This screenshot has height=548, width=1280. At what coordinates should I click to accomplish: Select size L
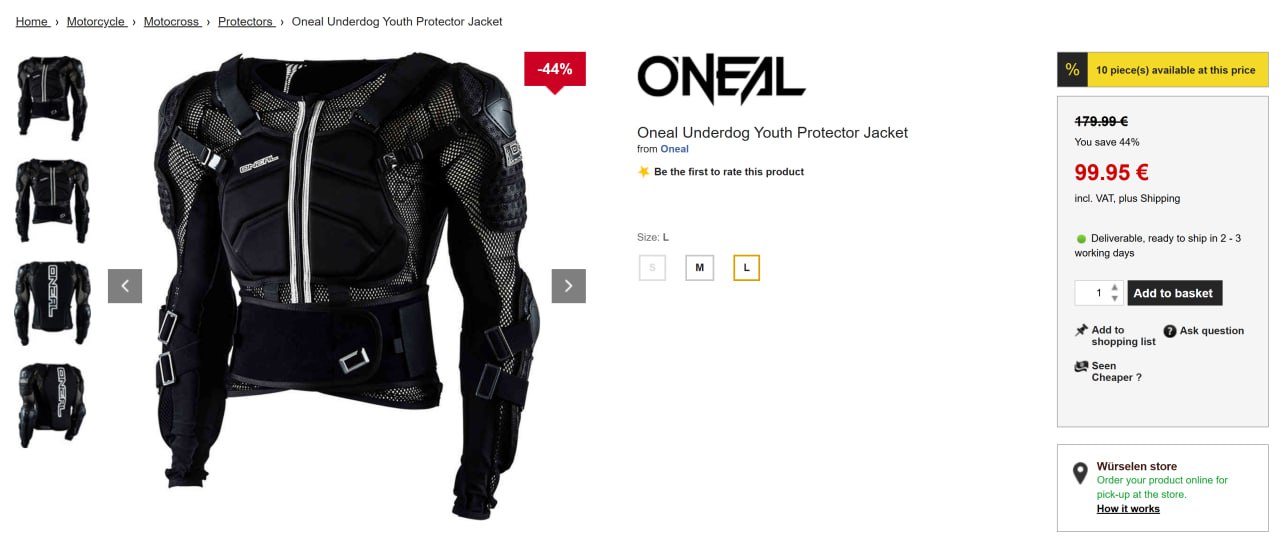pyautogui.click(x=747, y=268)
